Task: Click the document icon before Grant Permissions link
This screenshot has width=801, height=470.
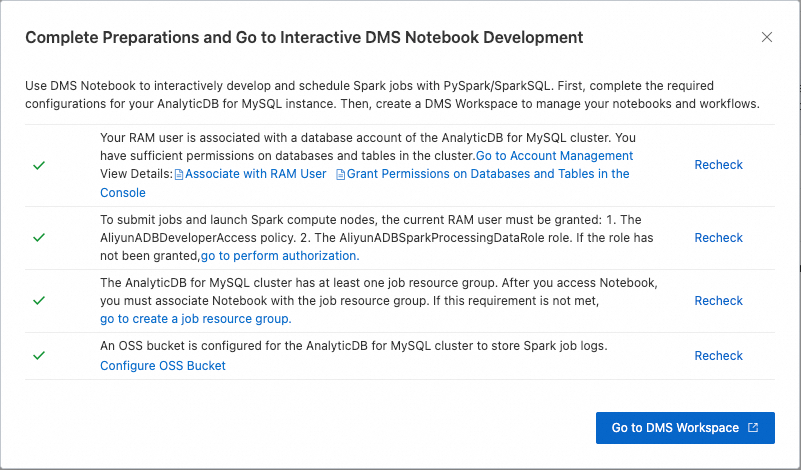Action: pos(340,174)
